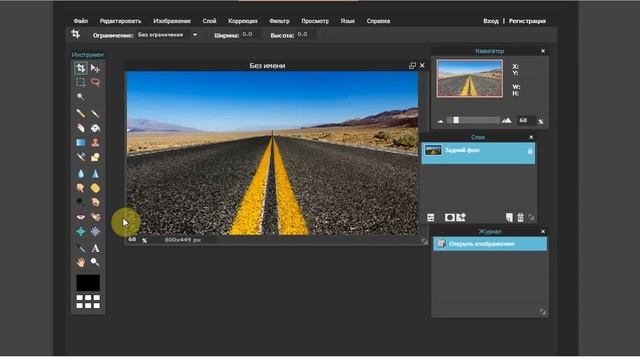Screen dimensions: 640x360
Task: Click the Navigator zoom percent field
Action: 527,120
